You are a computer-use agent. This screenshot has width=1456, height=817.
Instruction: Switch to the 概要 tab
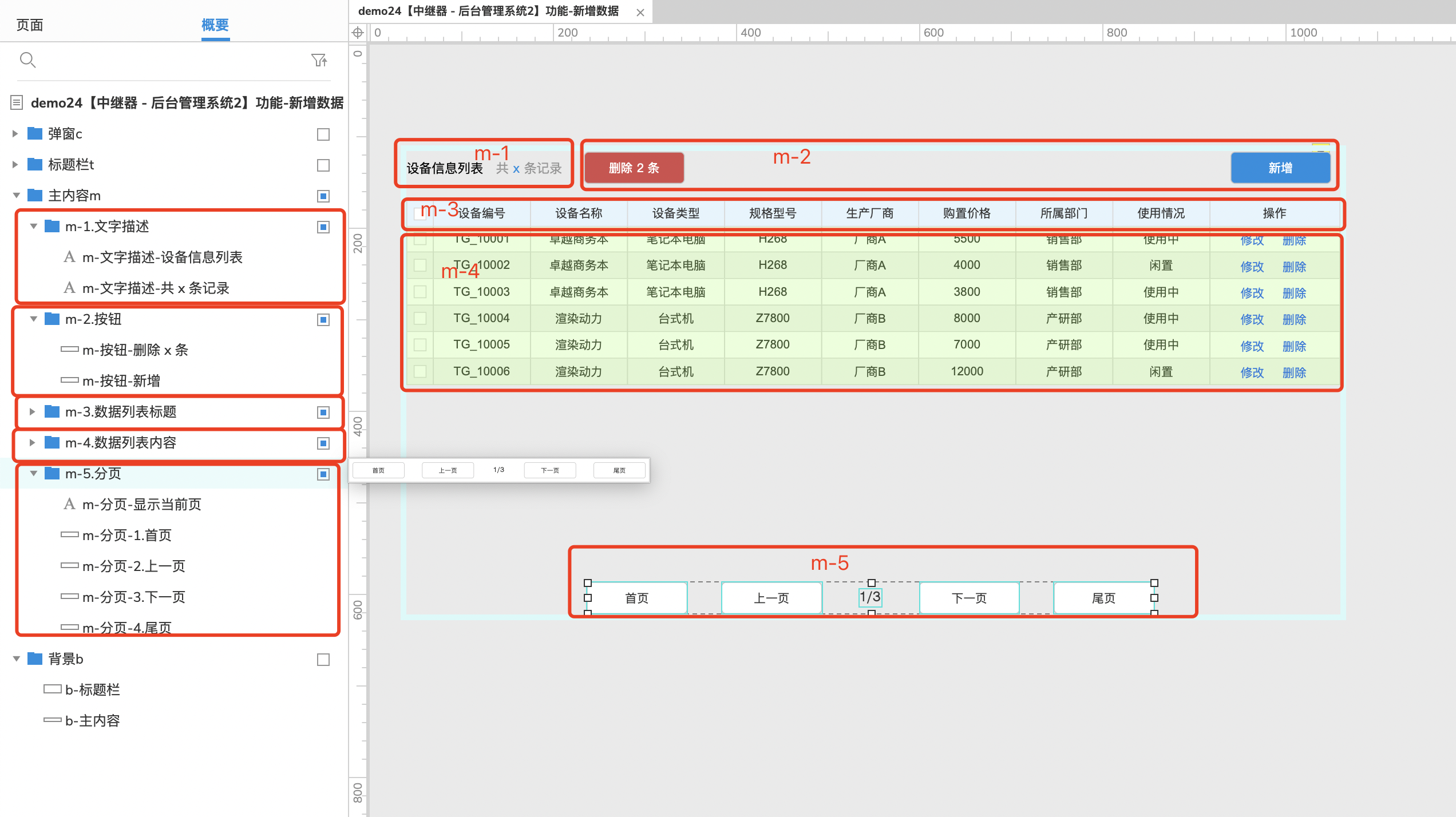pyautogui.click(x=215, y=25)
